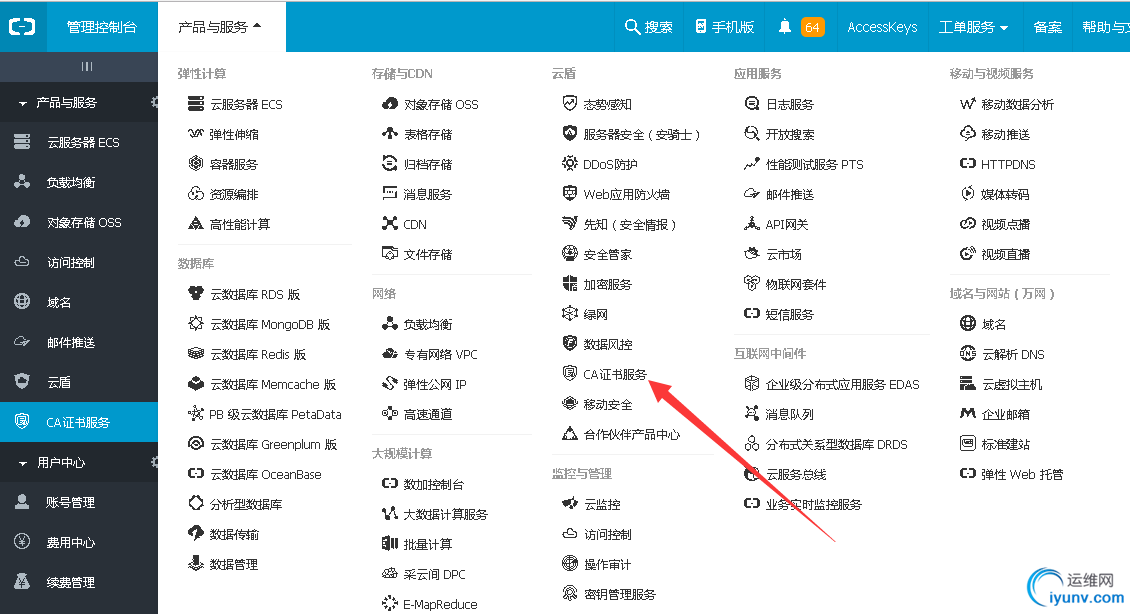The width and height of the screenshot is (1130, 614).
Task: Open 服务器安全（安骑士）link
Action: click(x=641, y=134)
